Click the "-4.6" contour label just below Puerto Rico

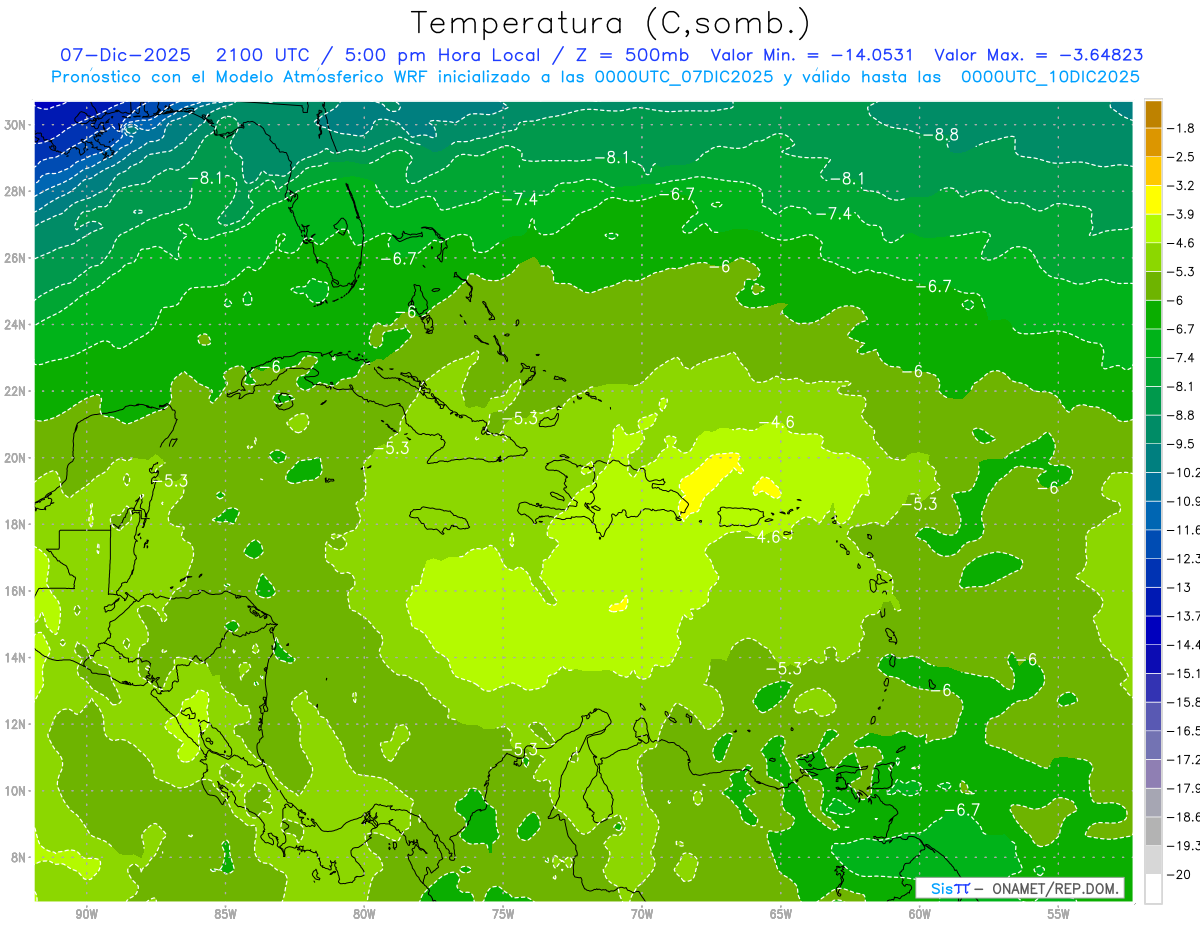coord(764,537)
